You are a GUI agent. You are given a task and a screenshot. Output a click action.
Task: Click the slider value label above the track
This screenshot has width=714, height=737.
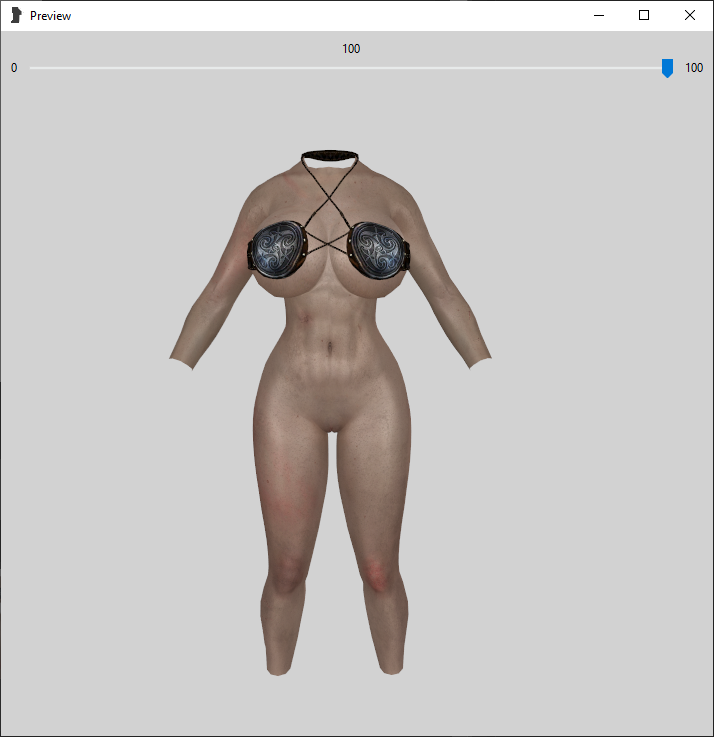[x=351, y=49]
